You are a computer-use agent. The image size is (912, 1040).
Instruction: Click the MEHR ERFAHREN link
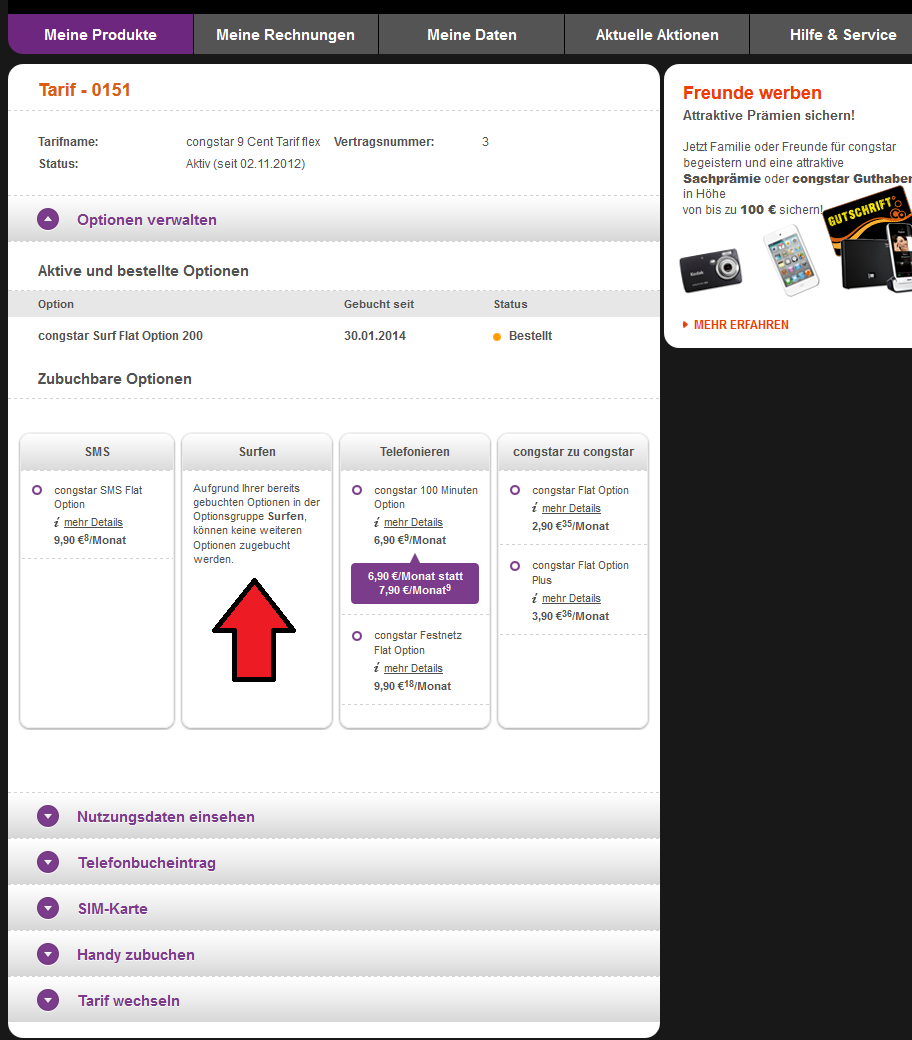740,325
